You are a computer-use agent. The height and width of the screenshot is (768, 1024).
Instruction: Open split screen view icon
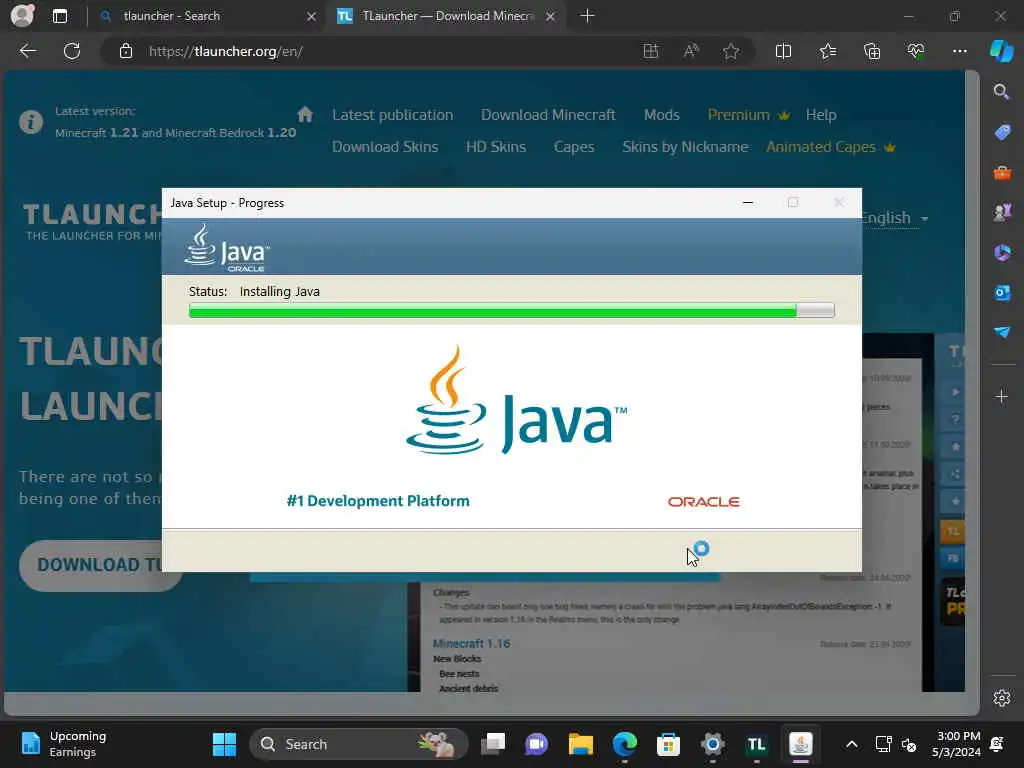pyautogui.click(x=783, y=51)
